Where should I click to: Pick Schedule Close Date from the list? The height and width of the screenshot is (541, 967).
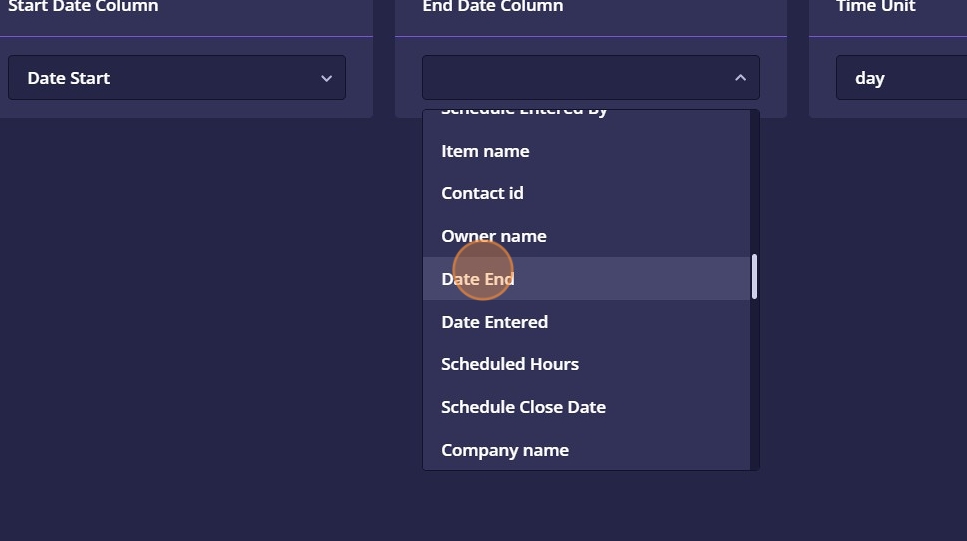pyautogui.click(x=523, y=407)
